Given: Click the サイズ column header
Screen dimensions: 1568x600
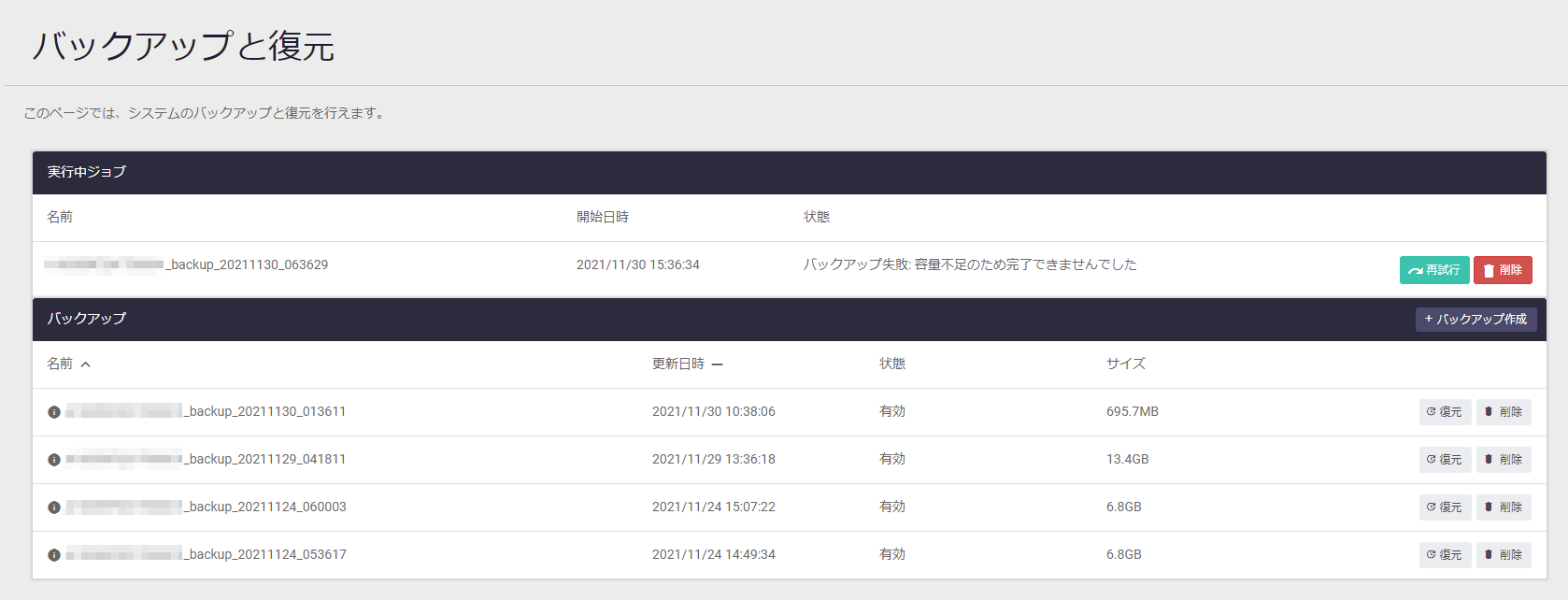Looking at the screenshot, I should click(1125, 364).
